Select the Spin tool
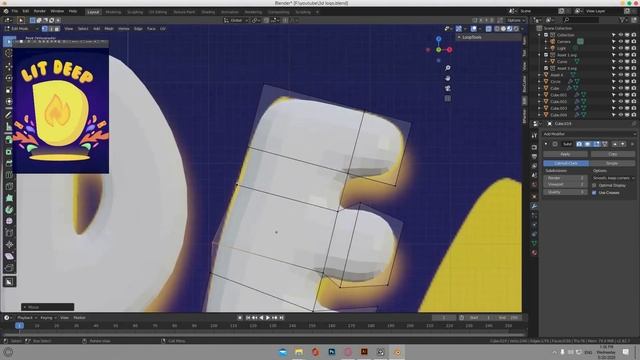This screenshot has height=360, width=640. (x=9, y=210)
